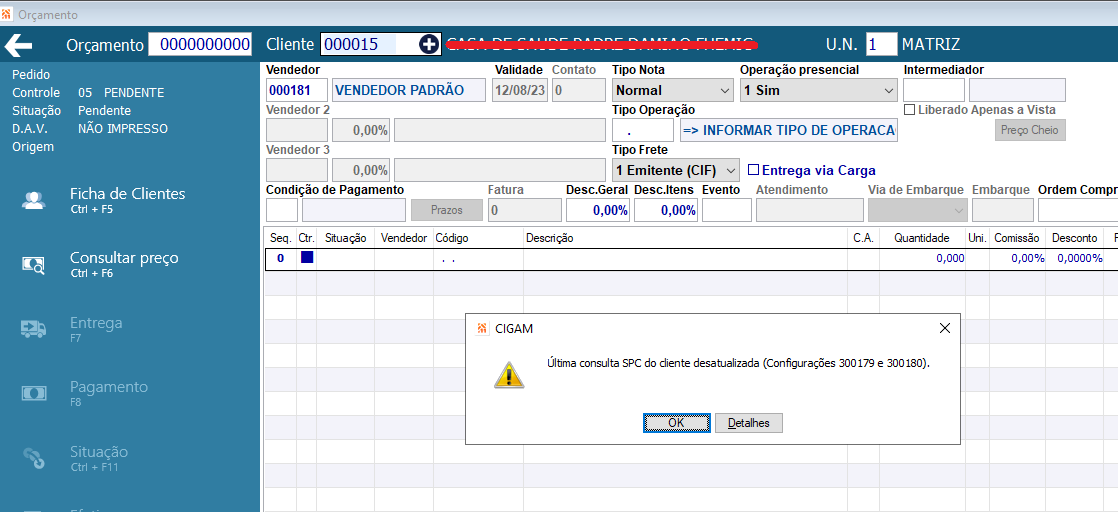
Task: Click the 05 PENDENTE control text
Action: (x=121, y=93)
